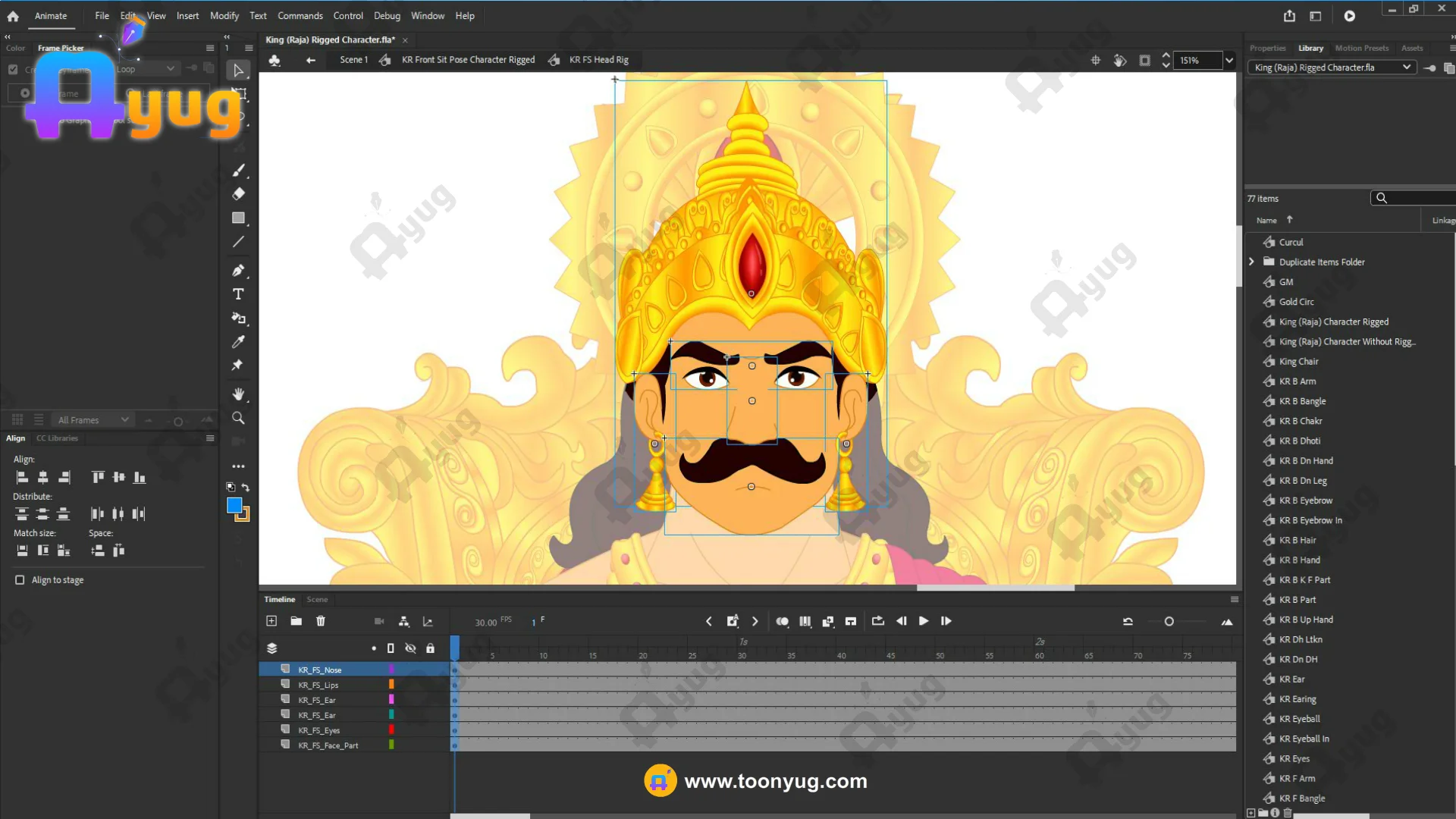Open the Modify menu
This screenshot has height=819, width=1456.
[x=224, y=16]
